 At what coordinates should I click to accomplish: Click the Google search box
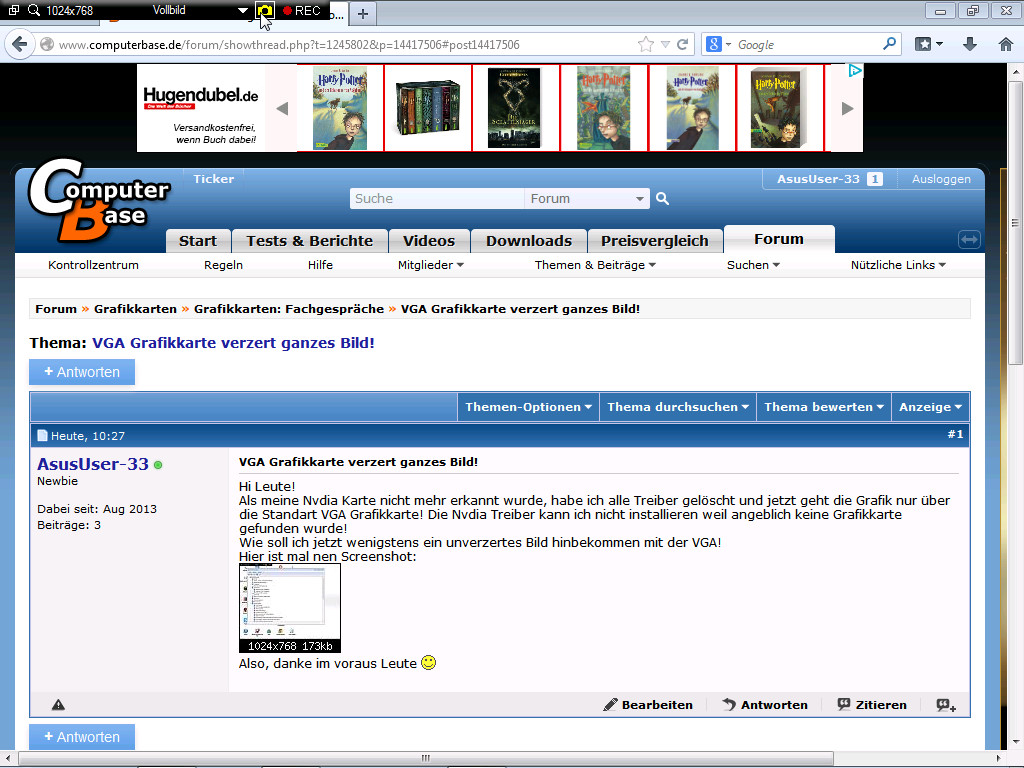(x=807, y=44)
